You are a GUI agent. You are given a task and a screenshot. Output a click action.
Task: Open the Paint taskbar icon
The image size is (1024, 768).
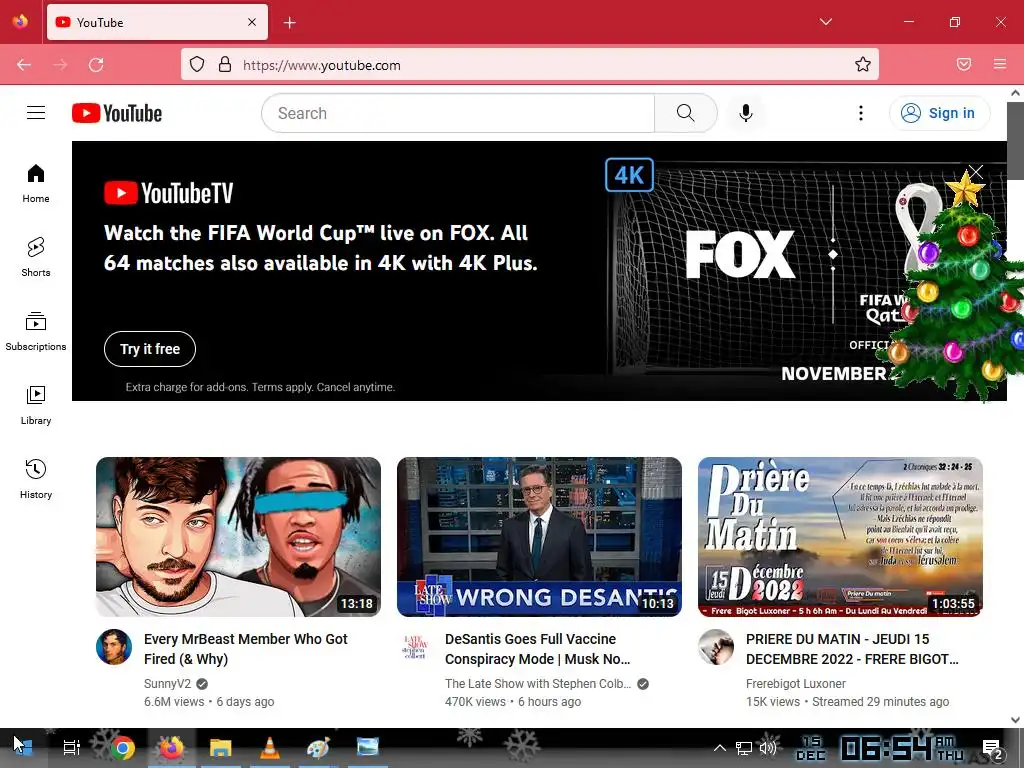(319, 748)
